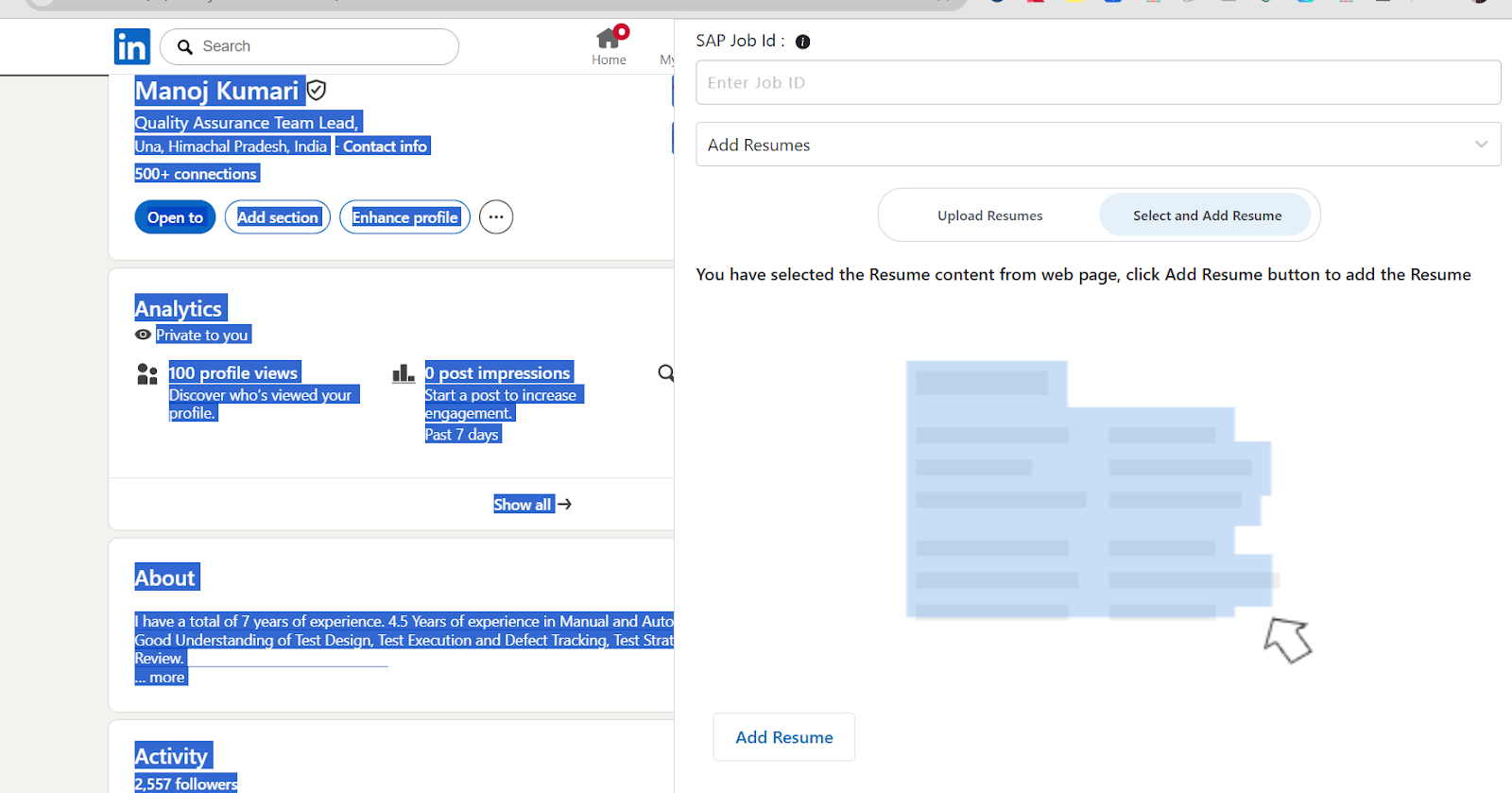The width and height of the screenshot is (1512, 793).
Task: Open the three-dots more actions button
Action: click(x=496, y=217)
